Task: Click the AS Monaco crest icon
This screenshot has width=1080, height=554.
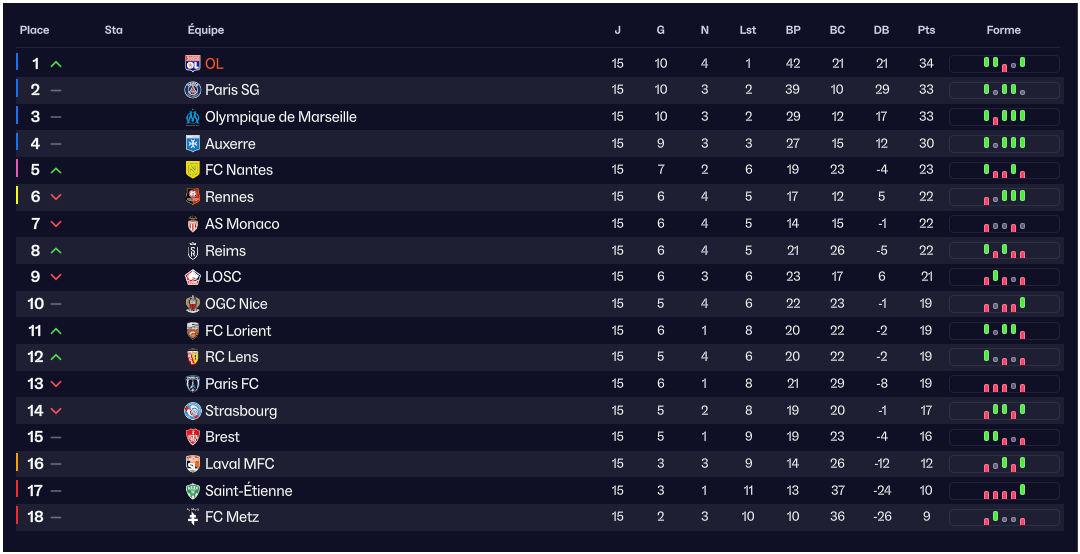Action: point(193,224)
